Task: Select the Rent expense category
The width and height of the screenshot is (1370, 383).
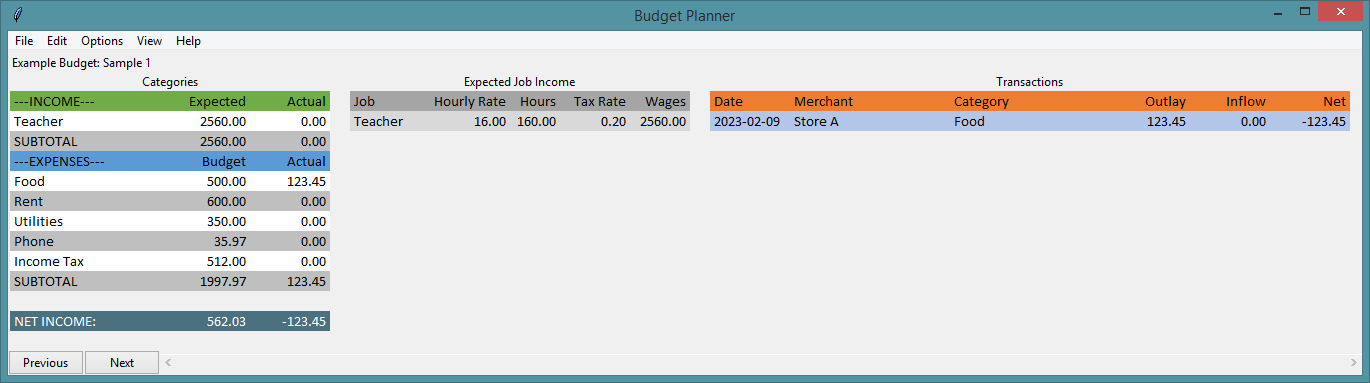Action: coord(170,201)
